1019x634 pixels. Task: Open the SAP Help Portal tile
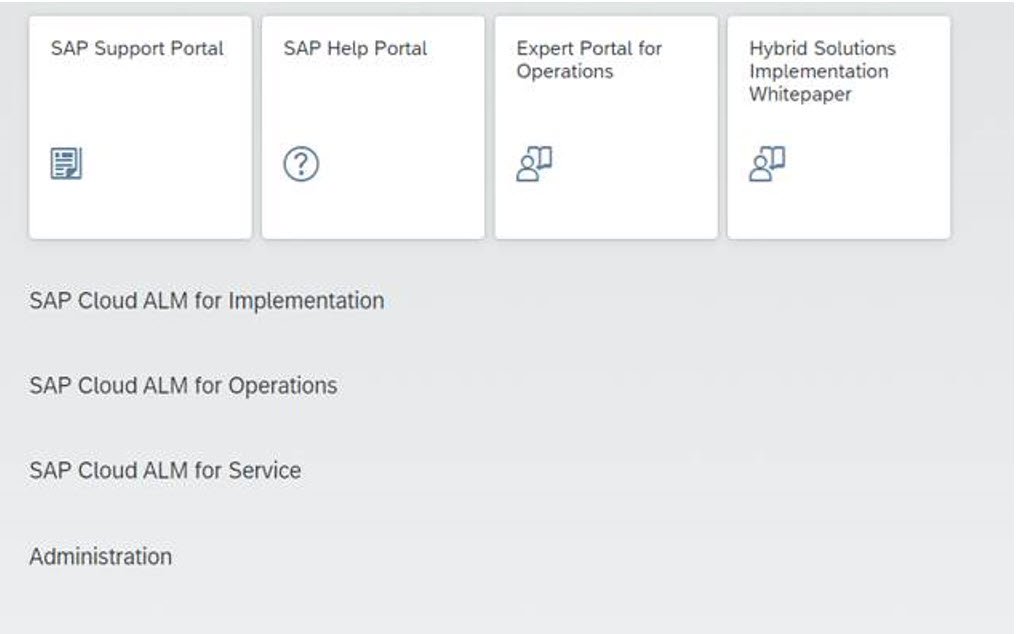click(x=373, y=127)
